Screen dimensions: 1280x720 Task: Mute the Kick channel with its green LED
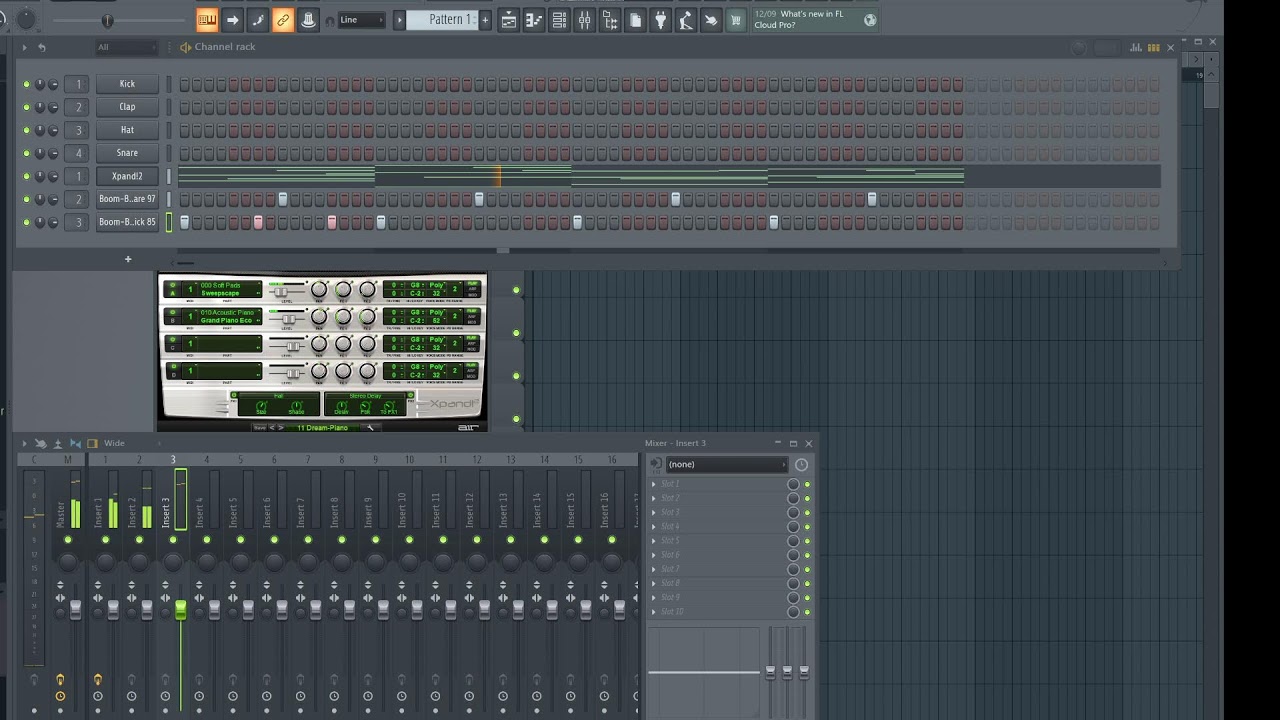coord(26,84)
